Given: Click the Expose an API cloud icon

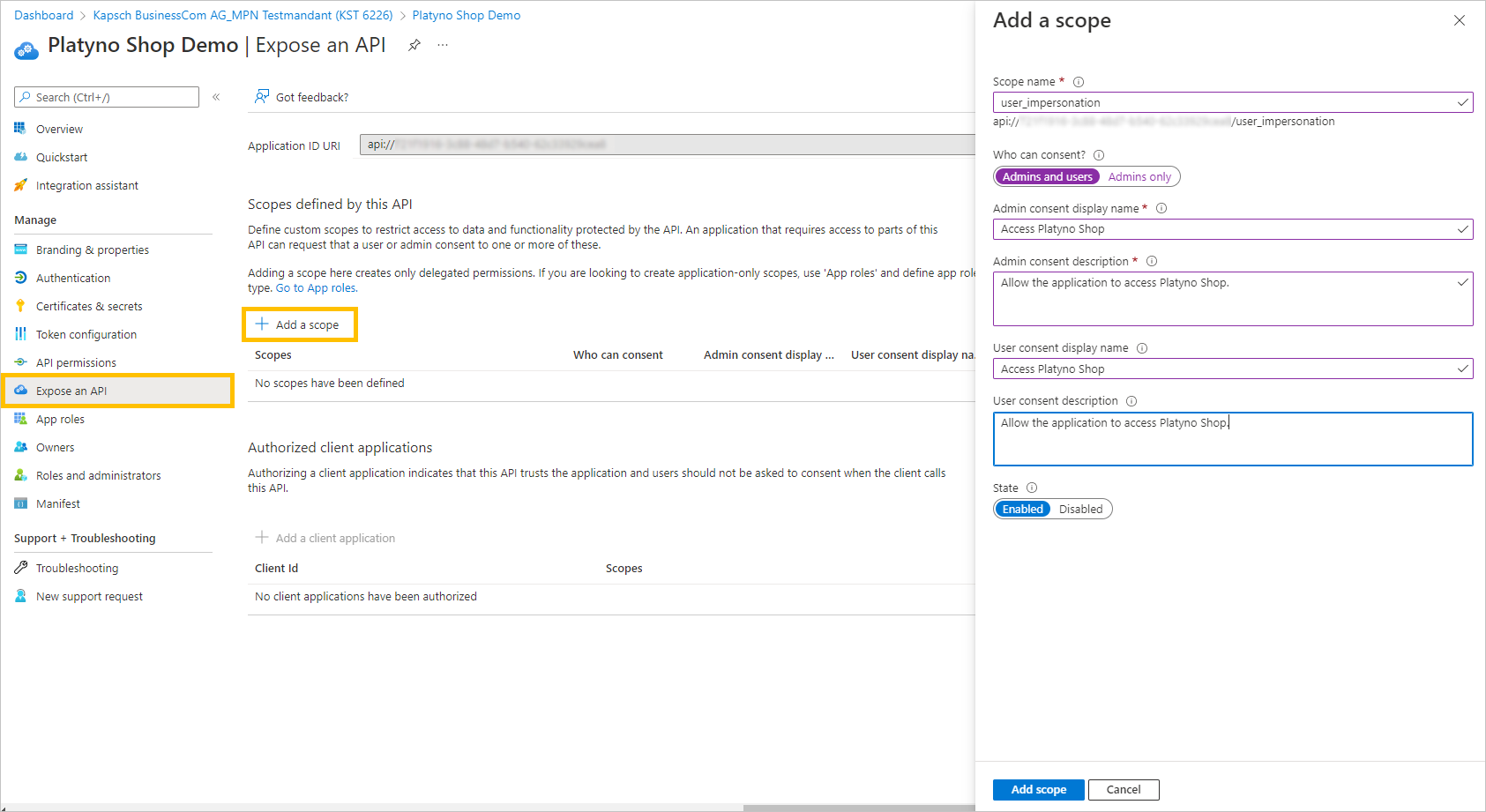Looking at the screenshot, I should [20, 391].
